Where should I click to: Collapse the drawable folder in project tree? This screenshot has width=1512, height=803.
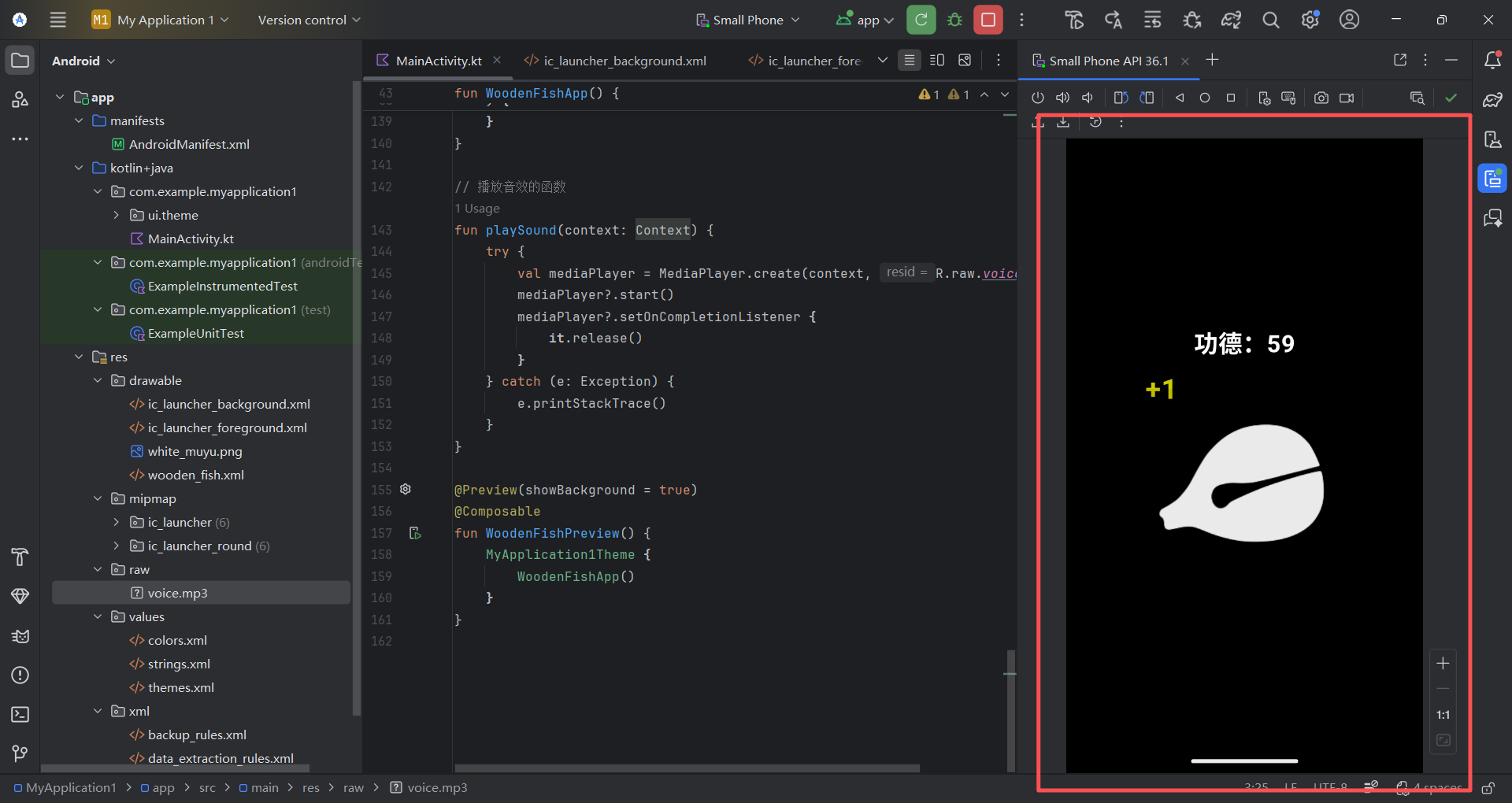(98, 380)
